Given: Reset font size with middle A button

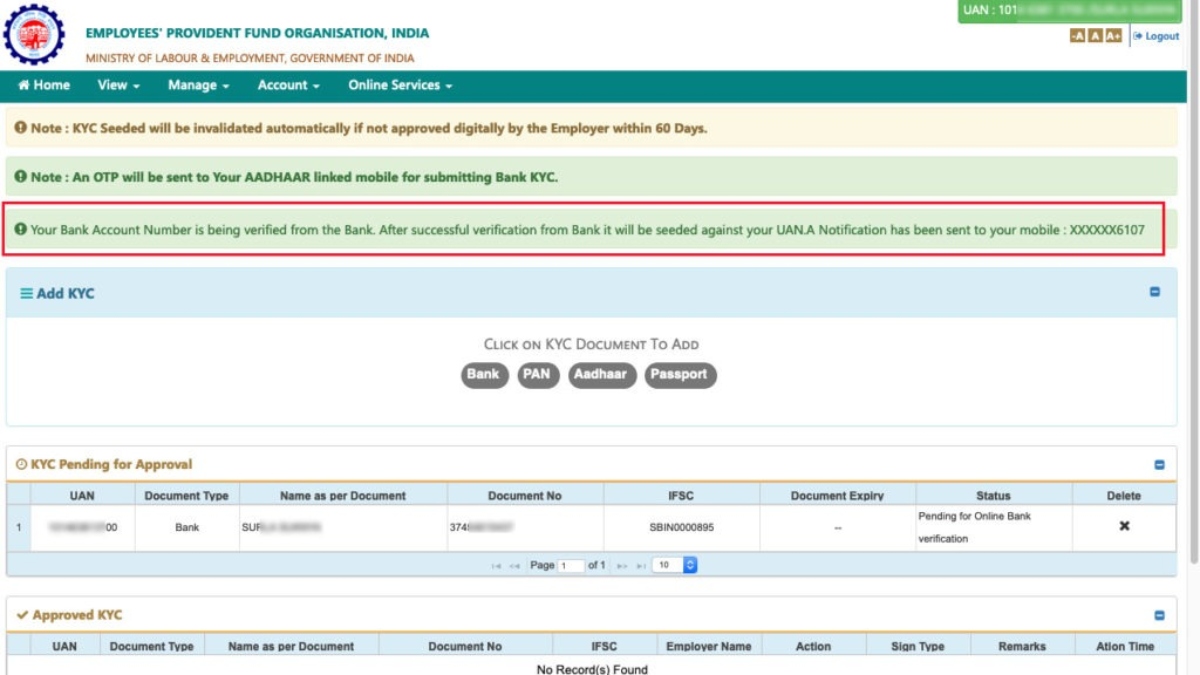Looking at the screenshot, I should 1095,36.
